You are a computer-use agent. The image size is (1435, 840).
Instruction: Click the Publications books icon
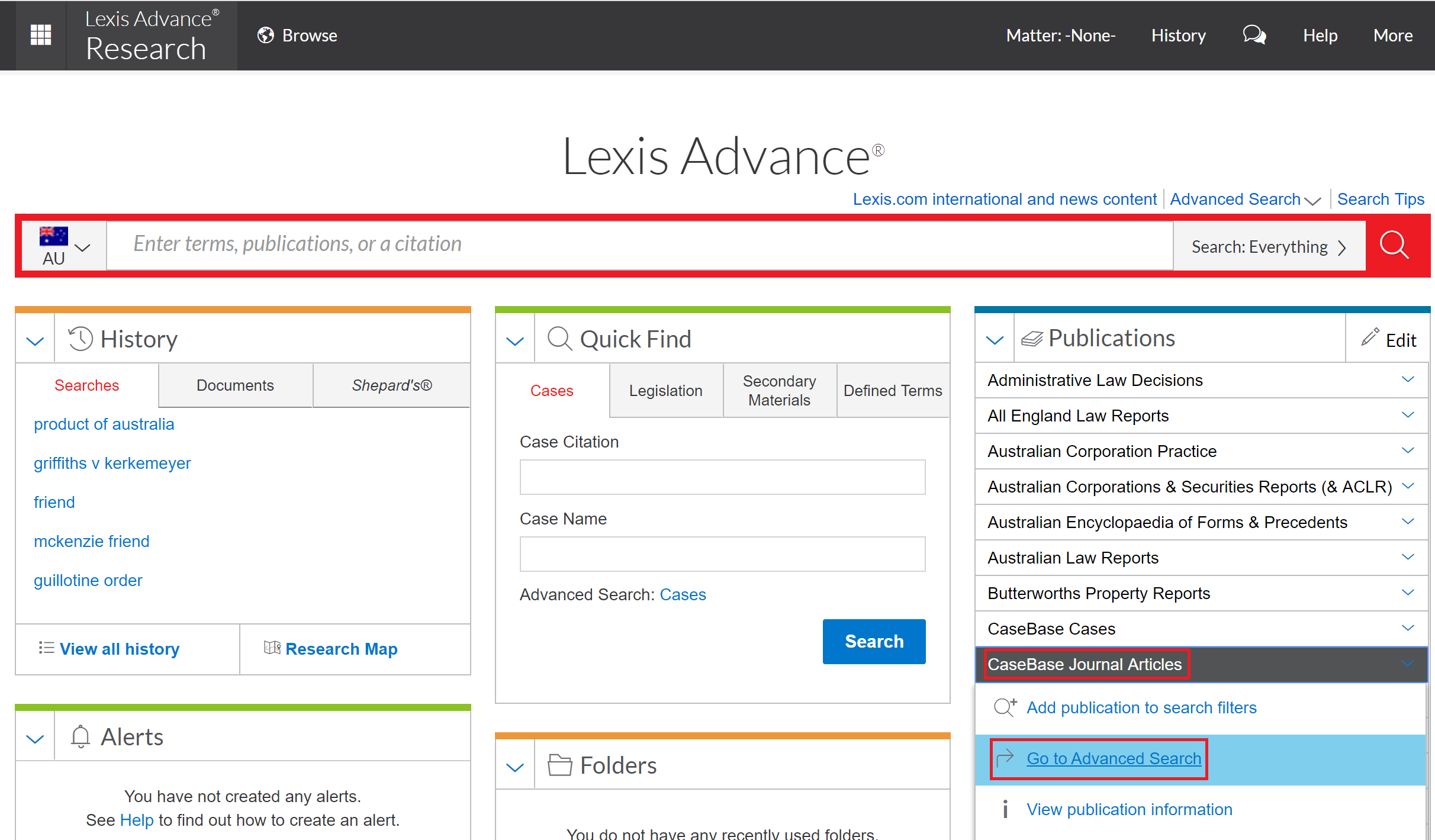1032,339
